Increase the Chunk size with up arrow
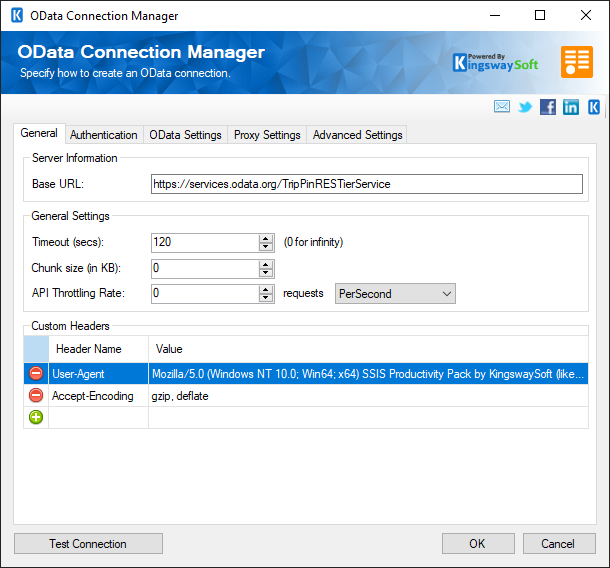This screenshot has height=568, width=610. 266,265
